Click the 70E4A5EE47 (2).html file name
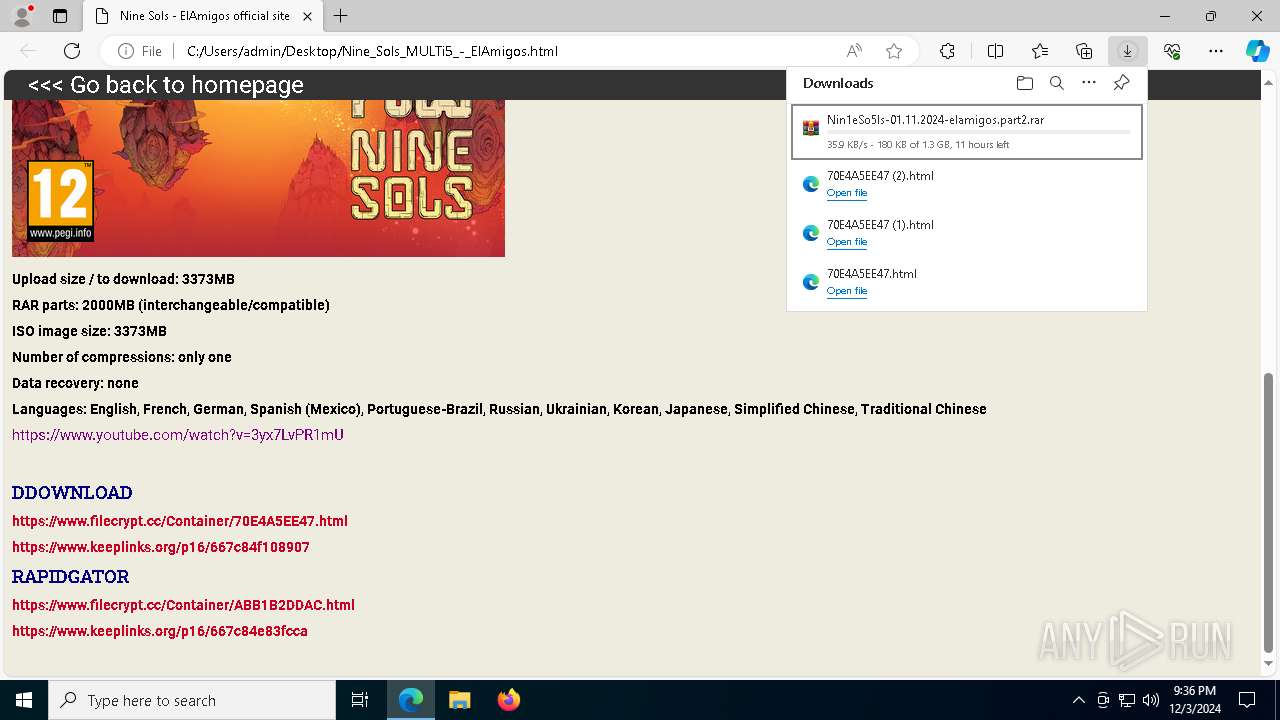Viewport: 1280px width, 720px height. [x=880, y=176]
